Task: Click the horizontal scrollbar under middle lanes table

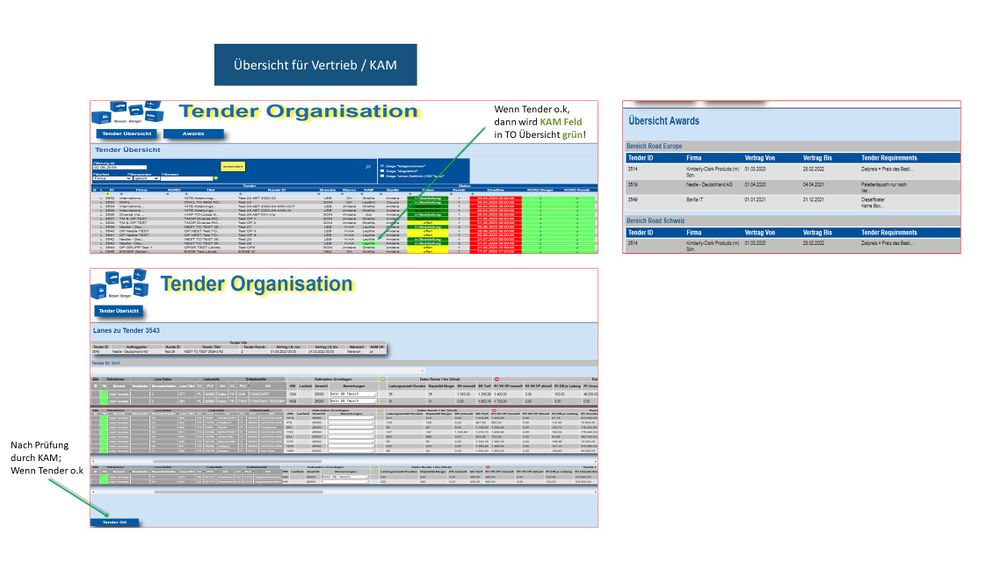Action: pos(236,461)
